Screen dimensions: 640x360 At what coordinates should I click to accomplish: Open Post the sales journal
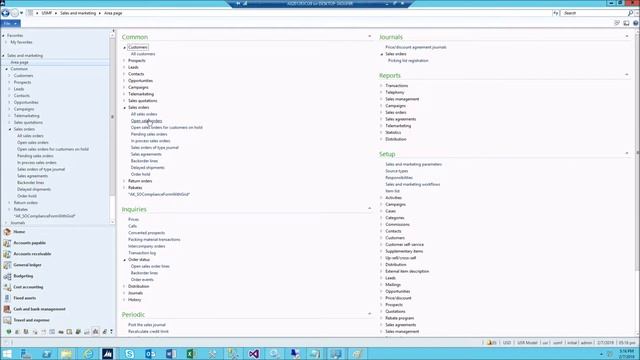147,325
